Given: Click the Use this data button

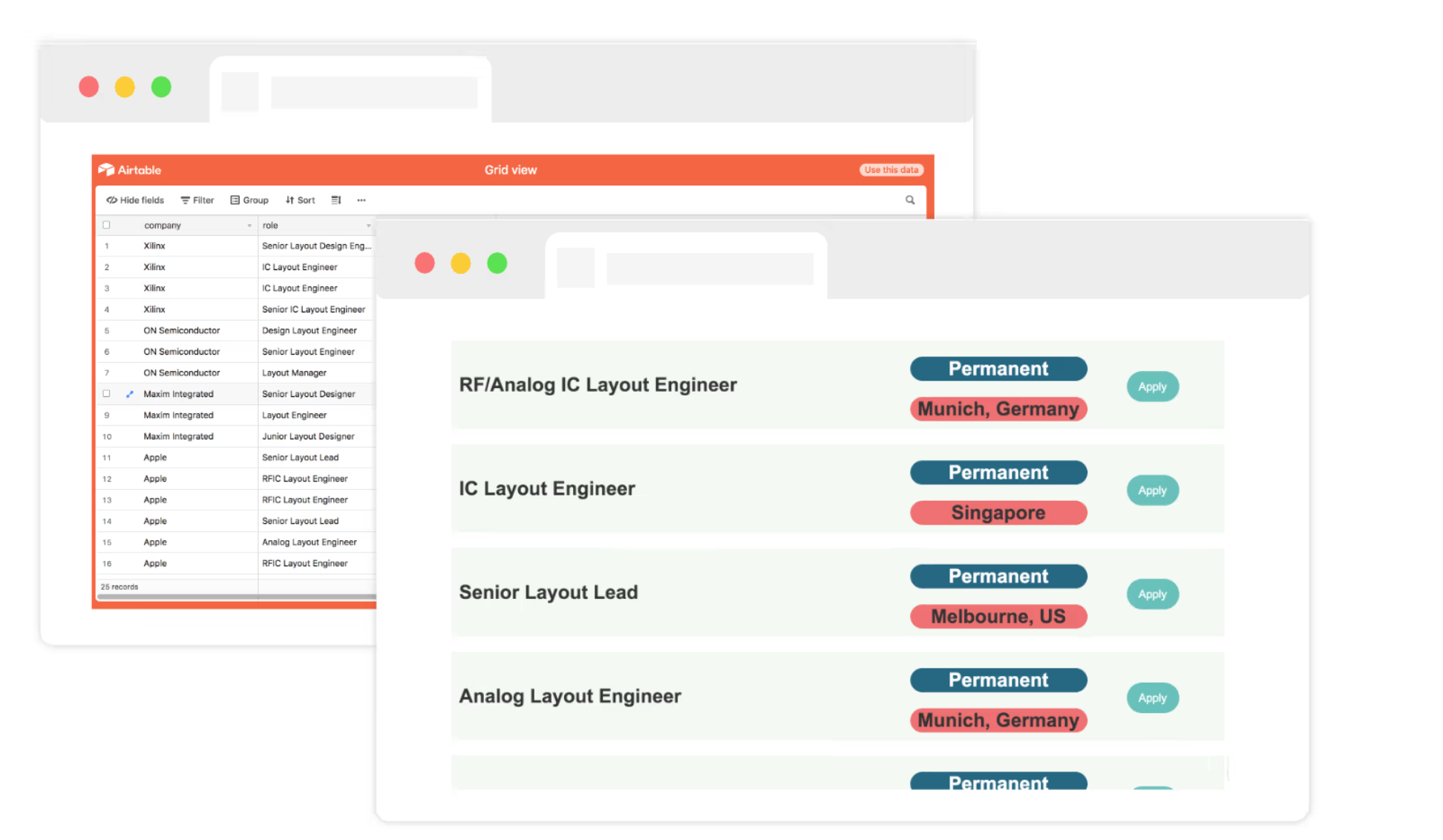Looking at the screenshot, I should pyautogui.click(x=891, y=170).
